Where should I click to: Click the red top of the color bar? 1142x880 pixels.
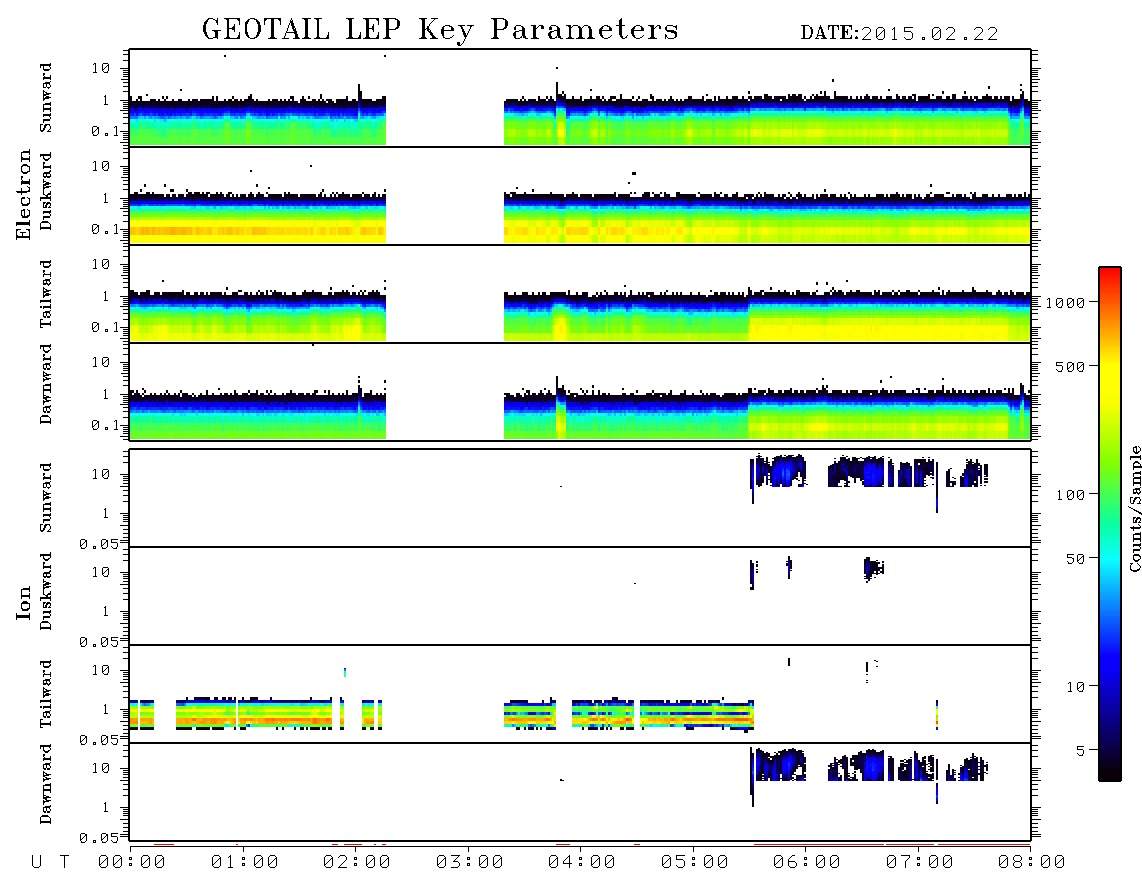tap(1110, 275)
